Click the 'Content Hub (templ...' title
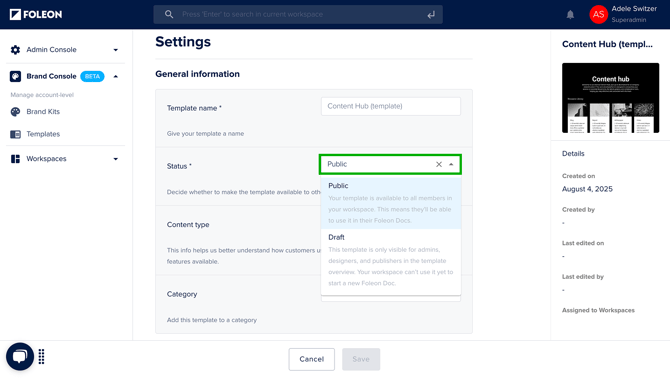Viewport: 670px width, 378px height. [x=607, y=44]
